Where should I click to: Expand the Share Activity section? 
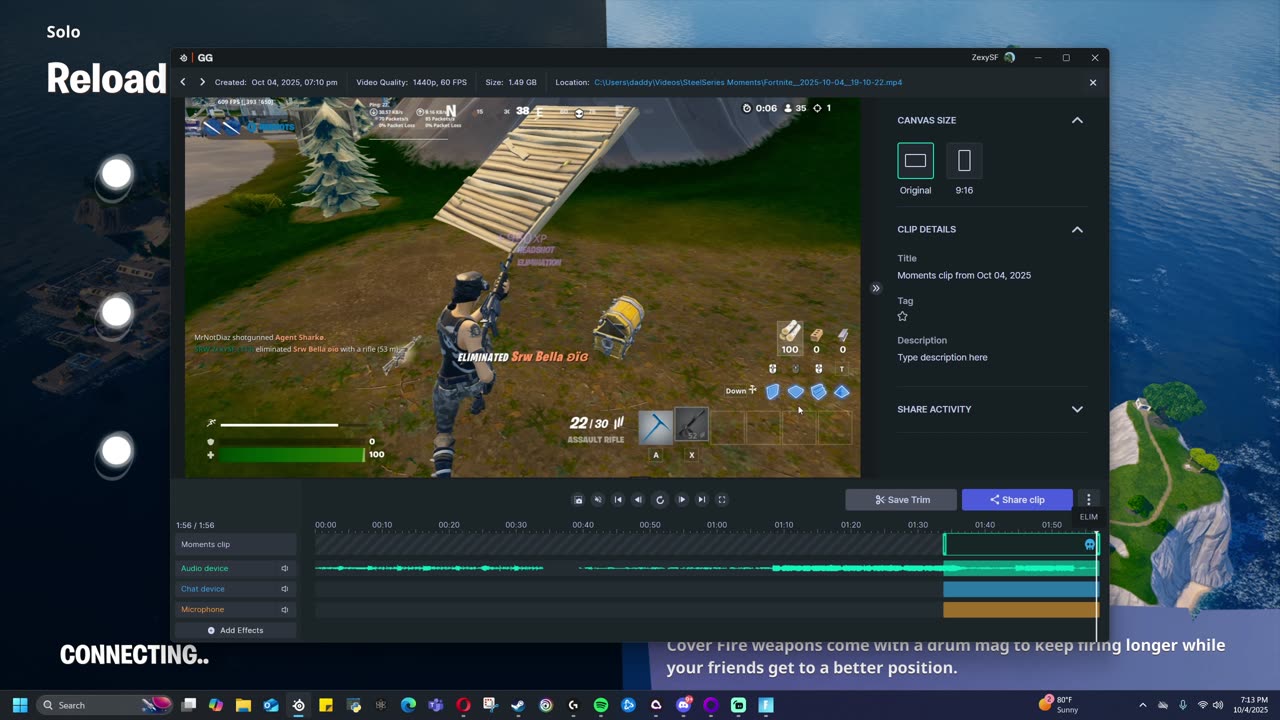coord(1077,409)
